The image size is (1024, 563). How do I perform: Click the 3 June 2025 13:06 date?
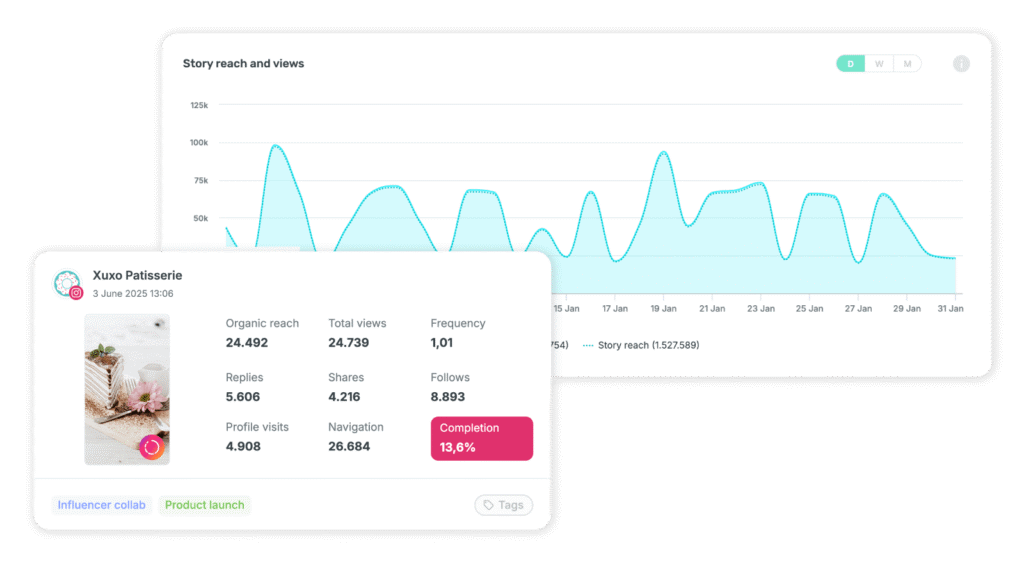(133, 294)
